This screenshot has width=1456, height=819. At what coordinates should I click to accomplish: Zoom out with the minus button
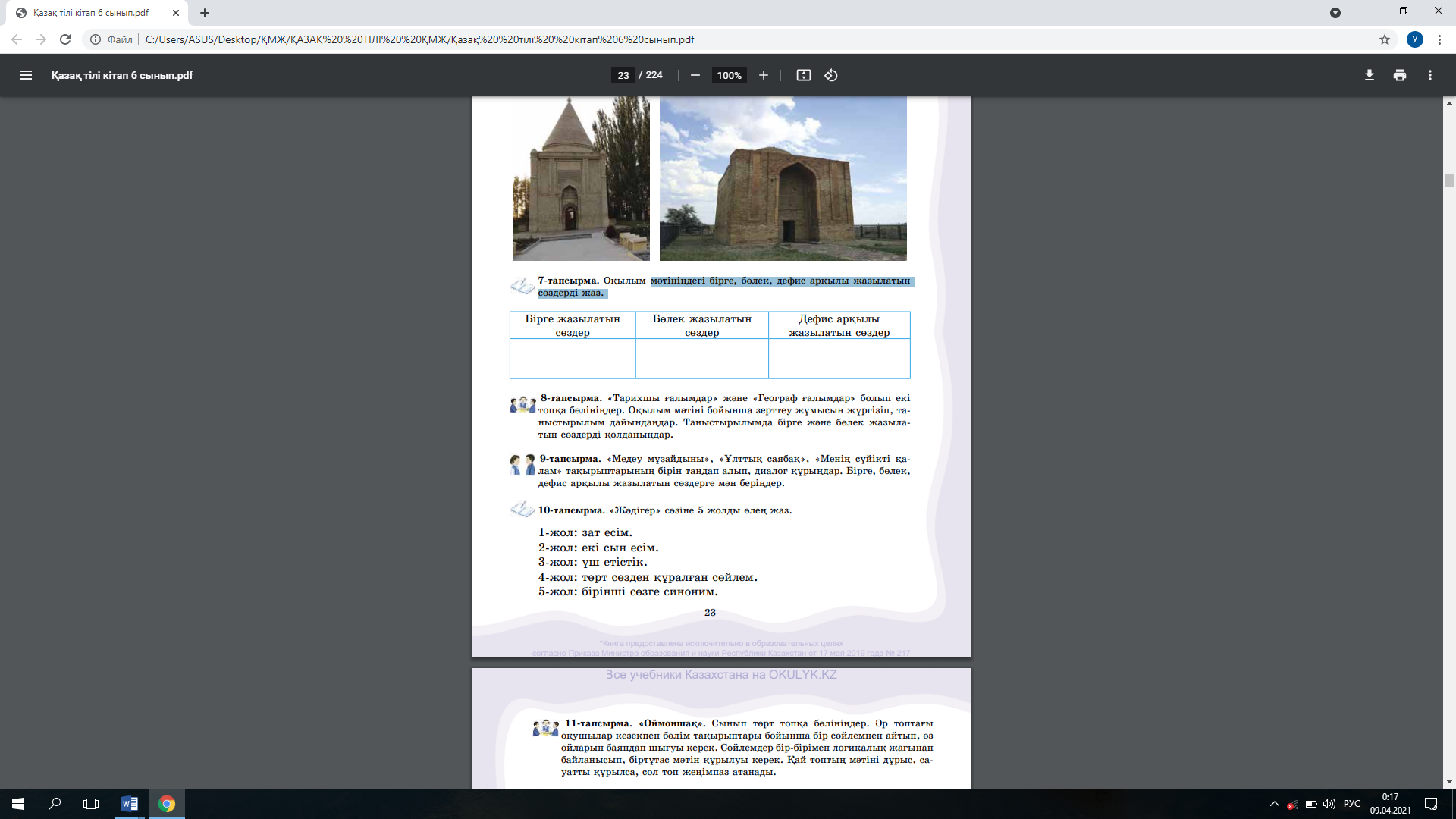tap(695, 75)
